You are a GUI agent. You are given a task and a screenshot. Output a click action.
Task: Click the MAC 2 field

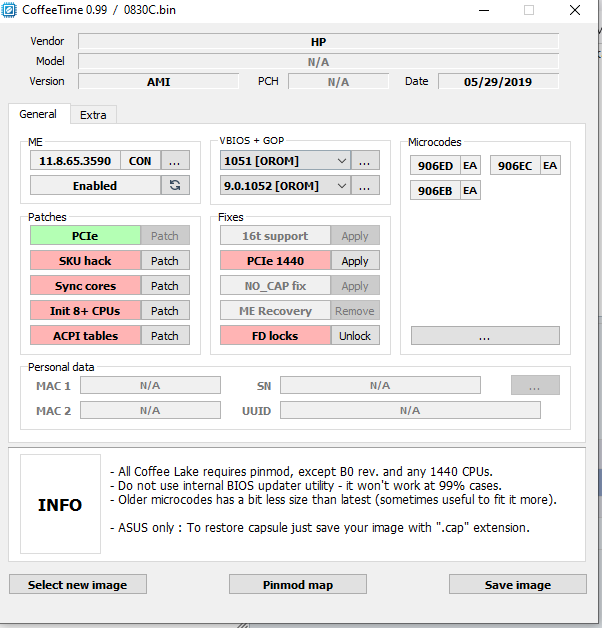point(150,411)
